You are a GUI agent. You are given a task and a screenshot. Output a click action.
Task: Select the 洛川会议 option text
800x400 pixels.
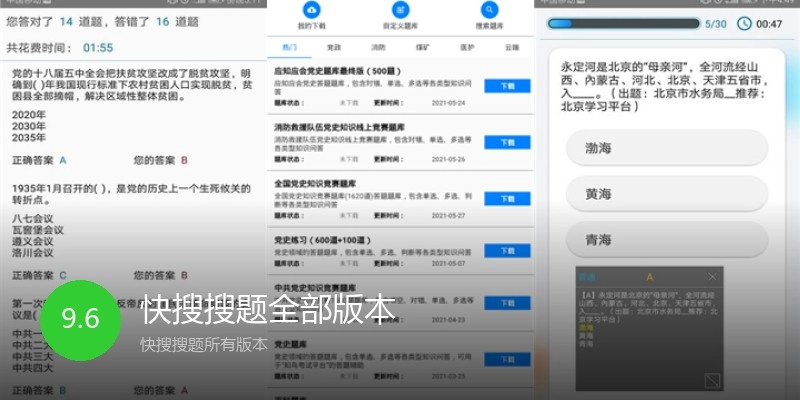pos(33,253)
